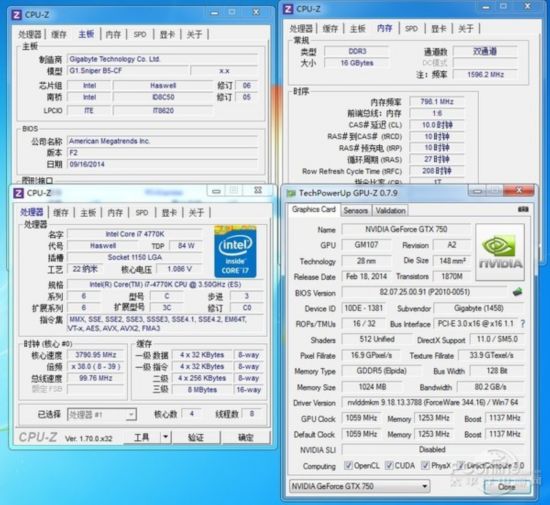
Task: Click the NVIDIA SLI Disabled field
Action: (433, 449)
